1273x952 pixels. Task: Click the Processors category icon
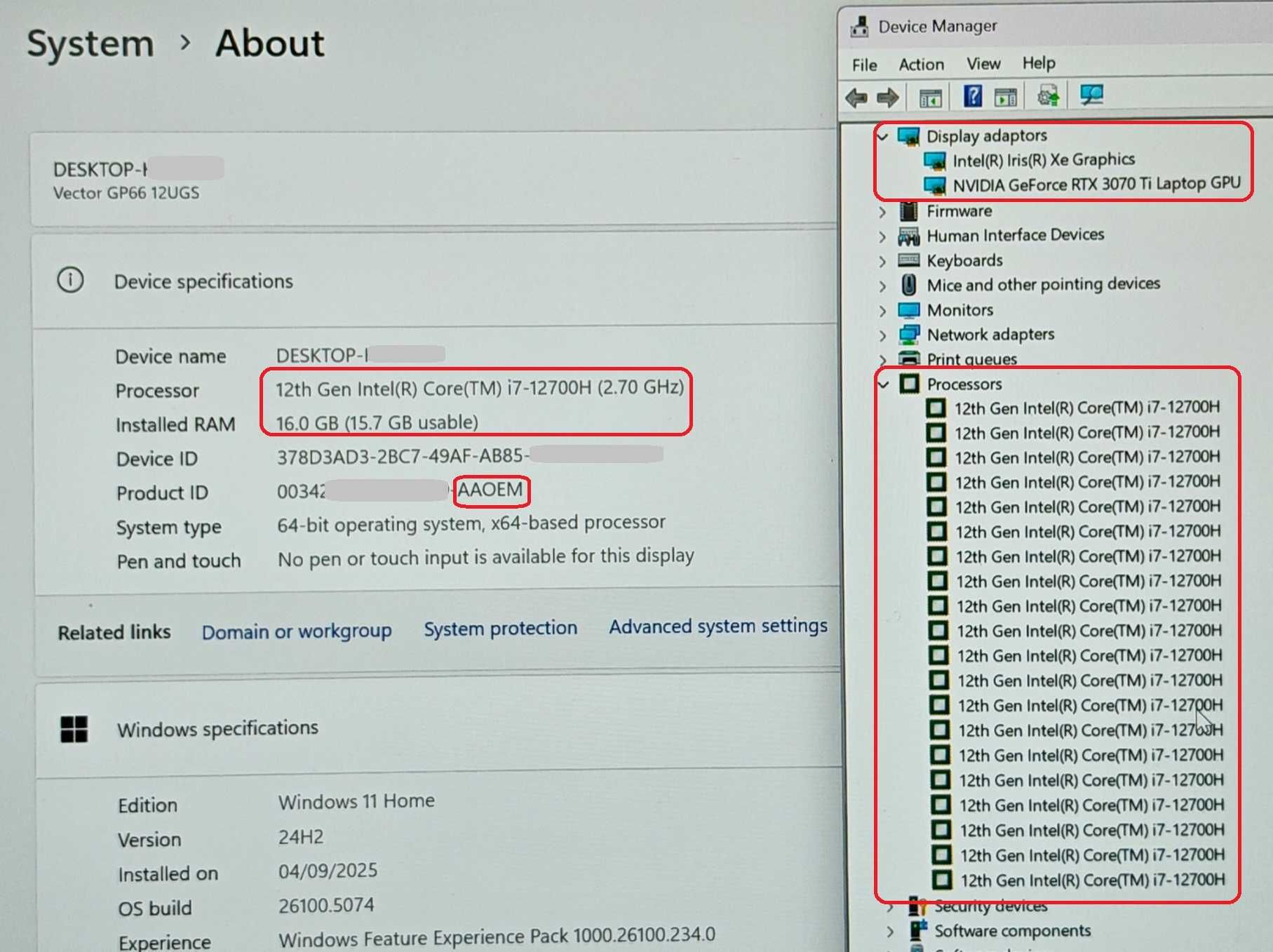910,384
